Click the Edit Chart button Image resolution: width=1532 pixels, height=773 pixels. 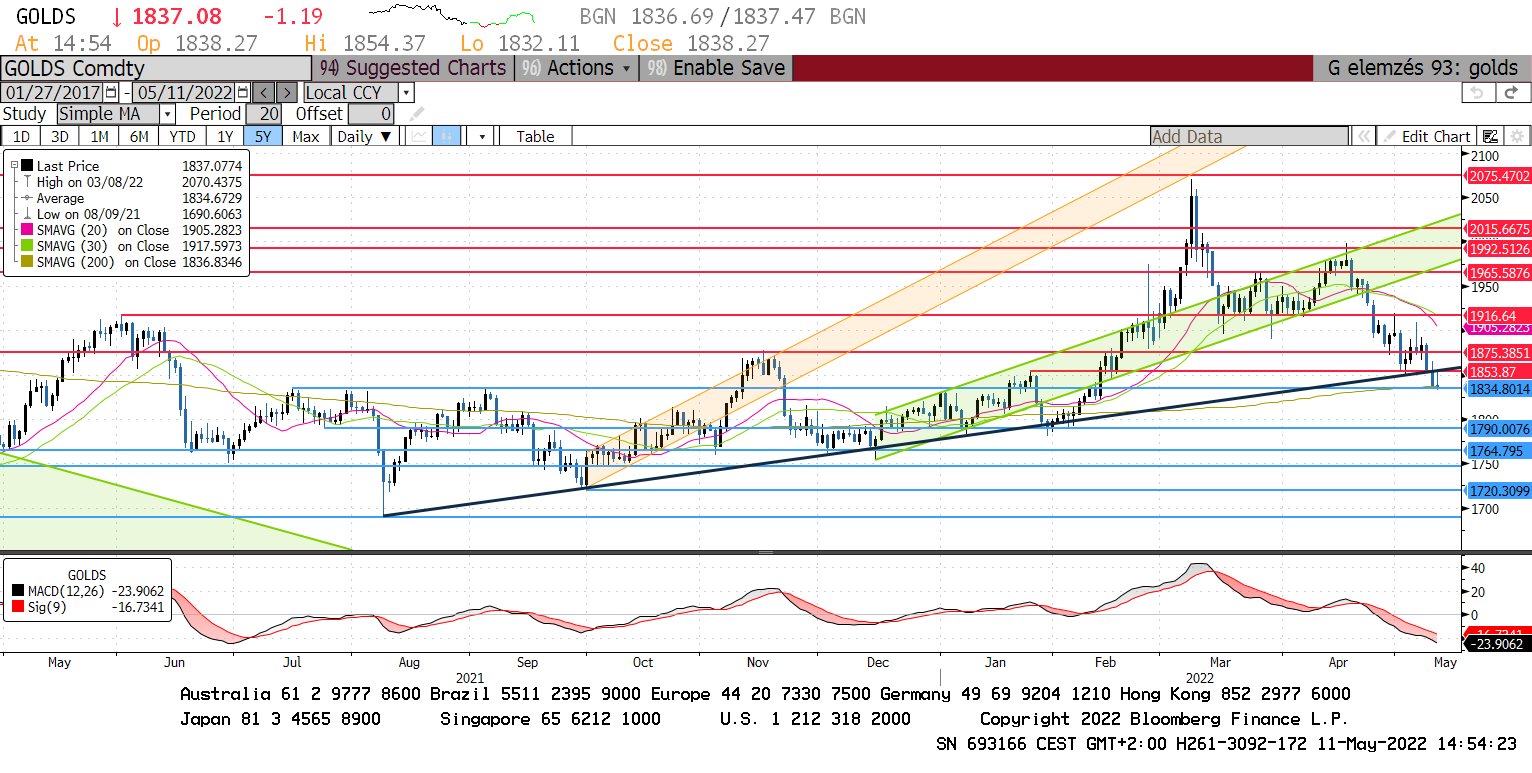1427,136
